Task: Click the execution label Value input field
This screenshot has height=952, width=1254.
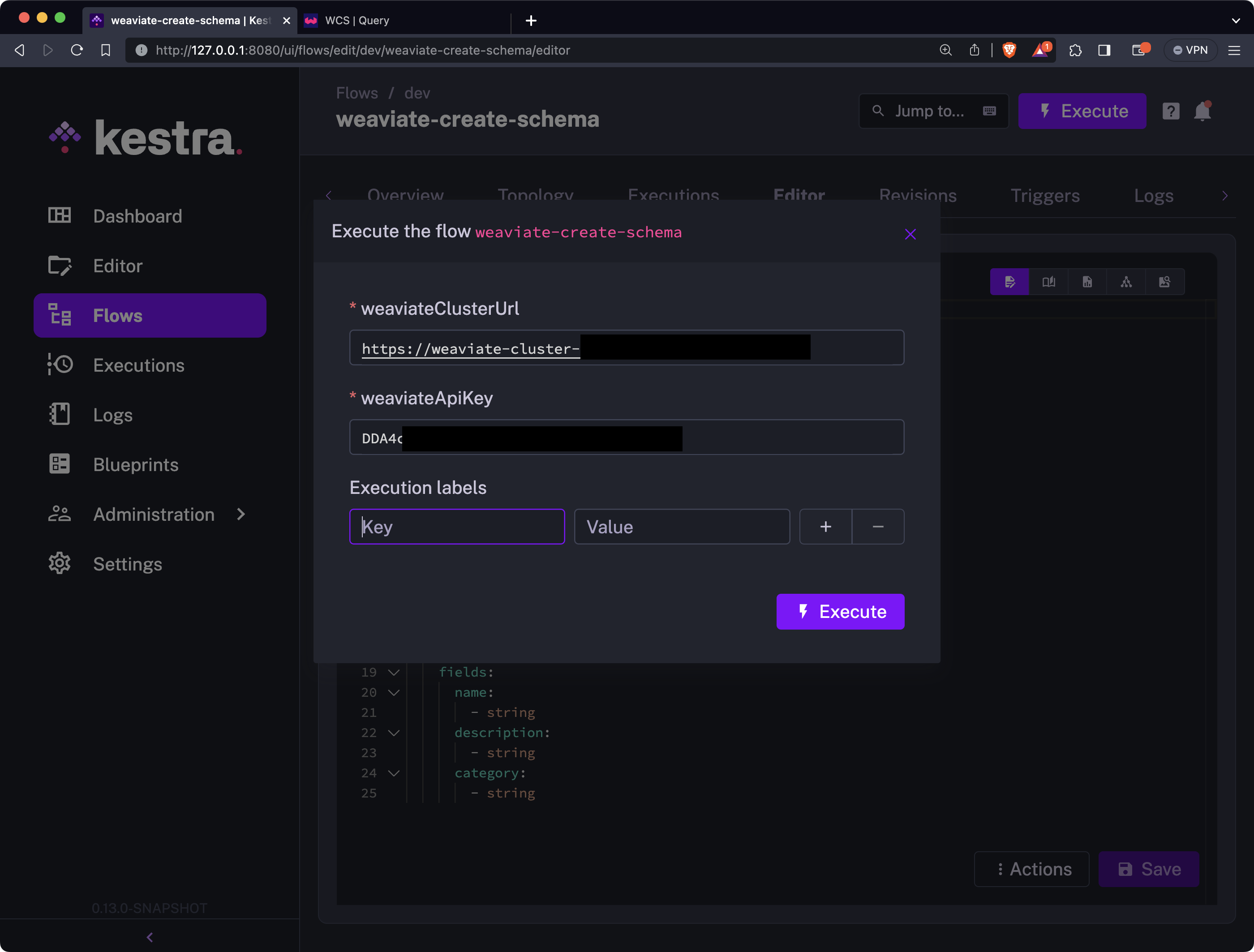Action: [x=682, y=527]
